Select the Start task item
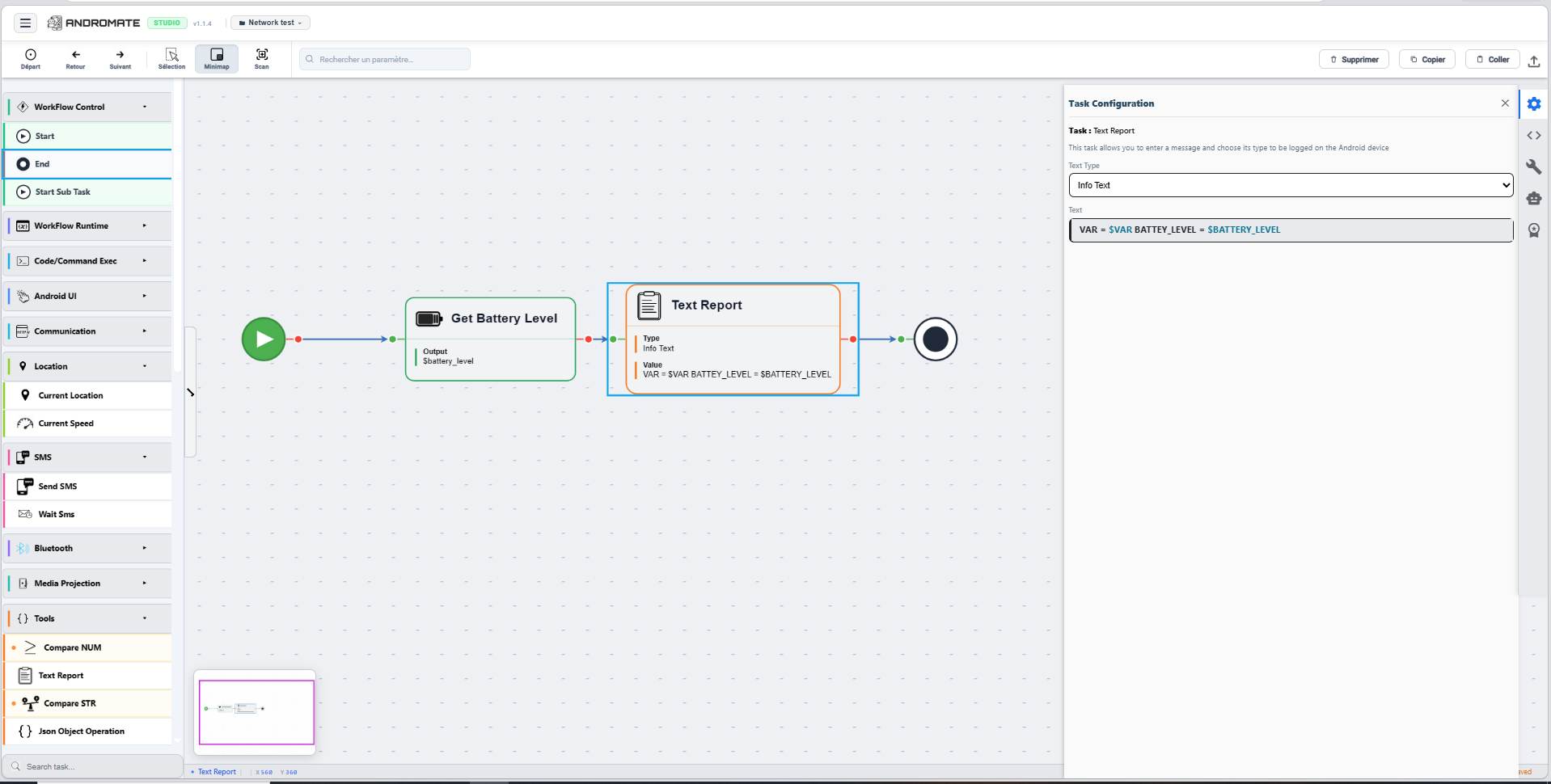Image resolution: width=1551 pixels, height=784 pixels. (89, 136)
